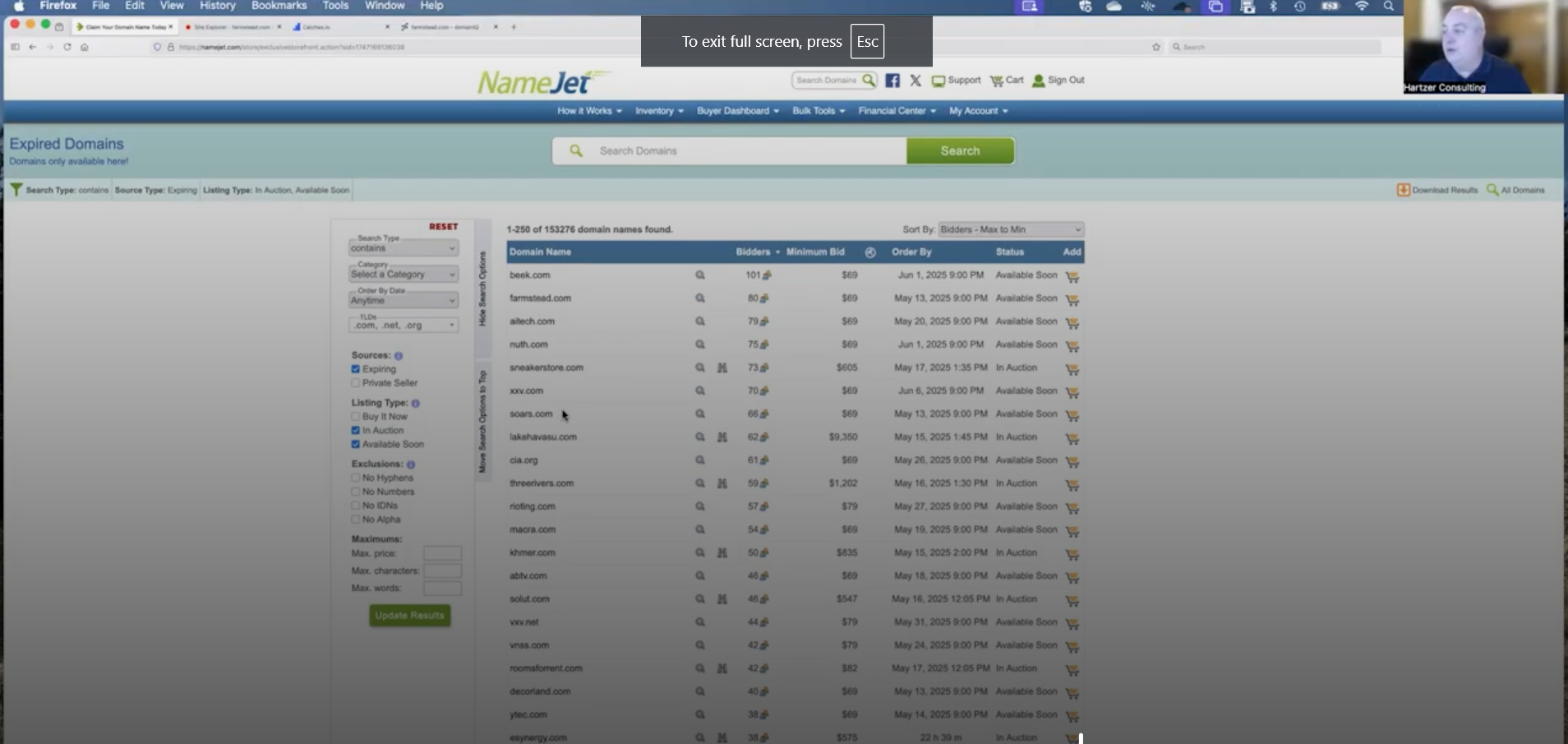The height and width of the screenshot is (744, 1568).
Task: Enable No Numbers exclusion
Action: [x=356, y=492]
